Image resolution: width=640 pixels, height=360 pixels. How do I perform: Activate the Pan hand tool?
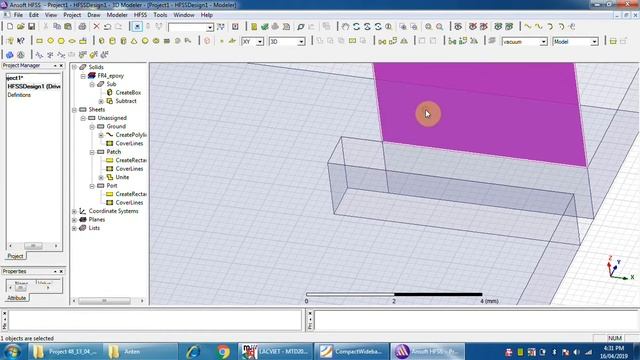click(345, 27)
